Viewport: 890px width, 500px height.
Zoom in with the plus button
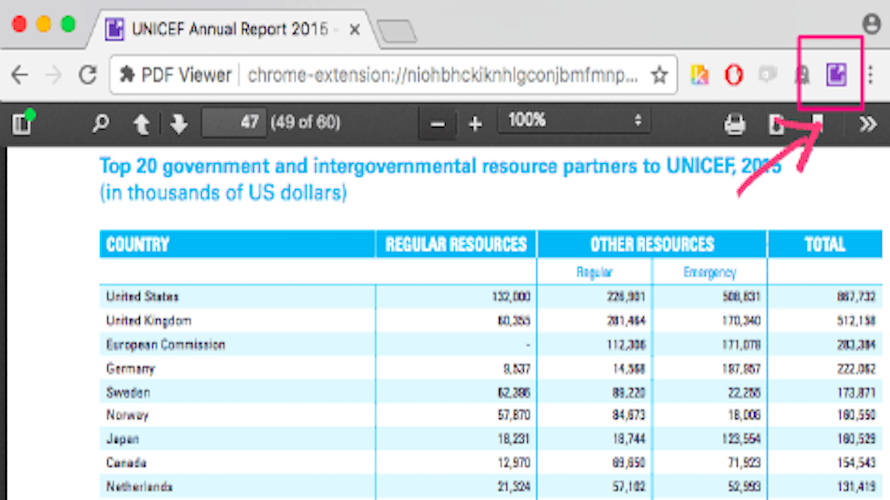[x=475, y=124]
